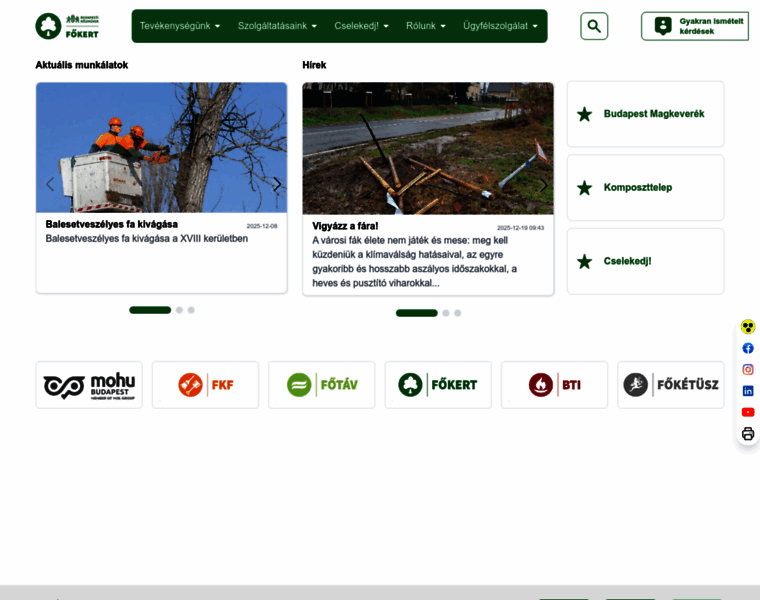Select third dot of Aktuális munkálatok carousel
This screenshot has height=600, width=760.
191,310
